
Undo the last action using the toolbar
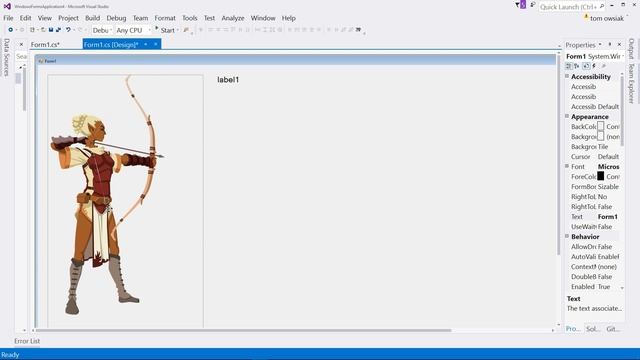tap(68, 30)
